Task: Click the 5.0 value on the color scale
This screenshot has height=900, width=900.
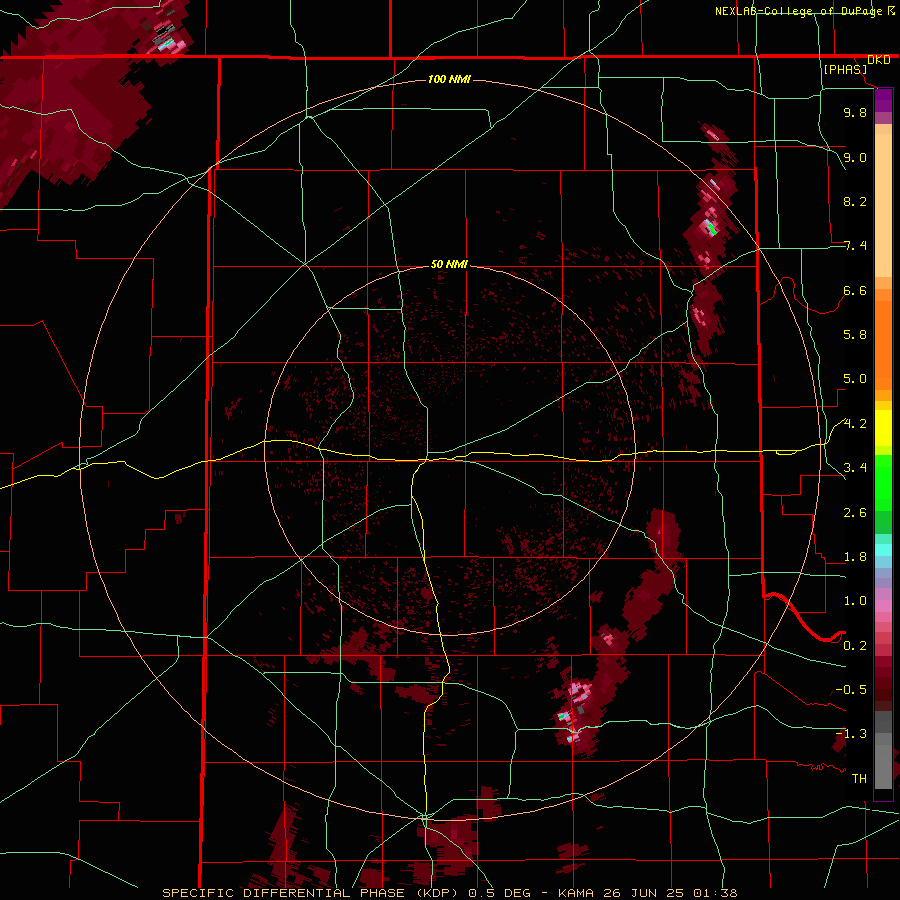Action: pos(855,379)
